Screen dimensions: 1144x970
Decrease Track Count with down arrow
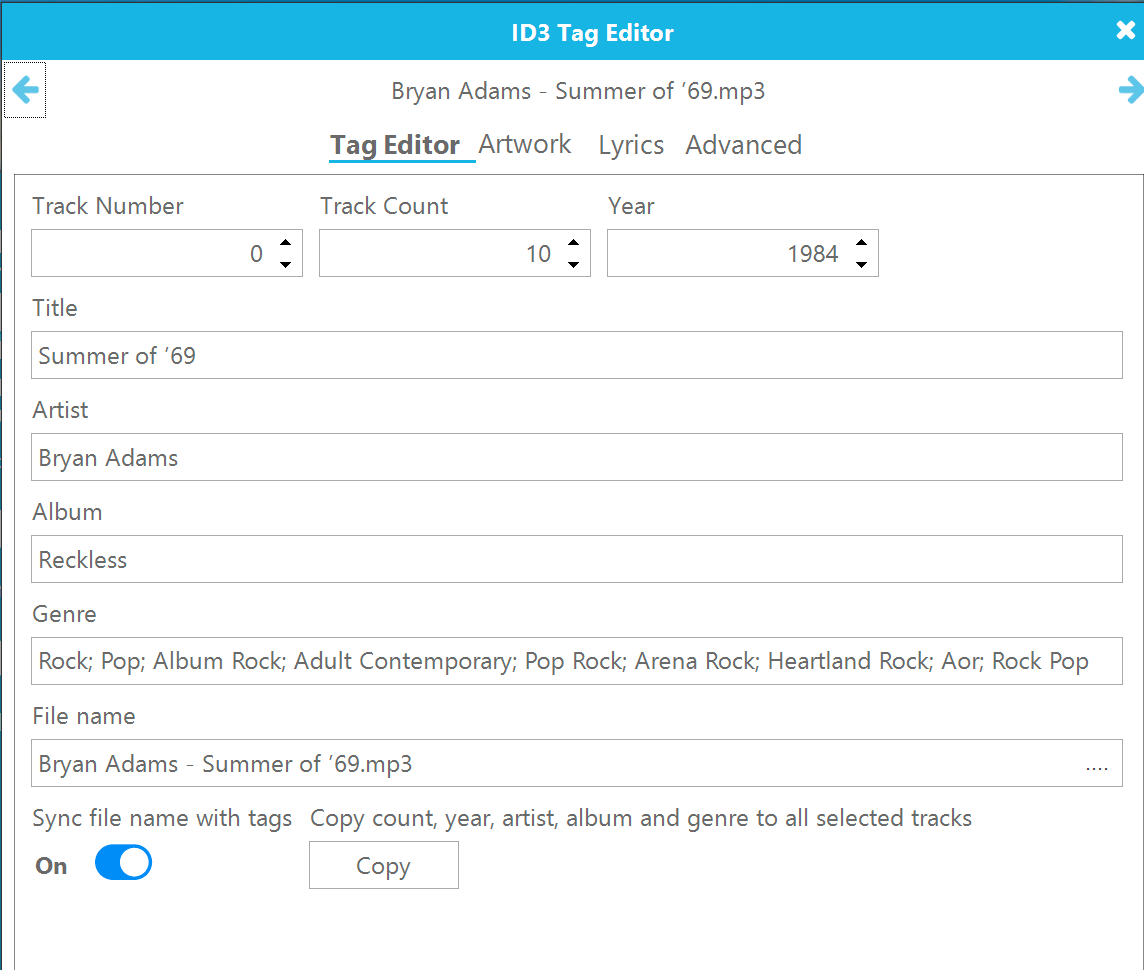(x=573, y=264)
